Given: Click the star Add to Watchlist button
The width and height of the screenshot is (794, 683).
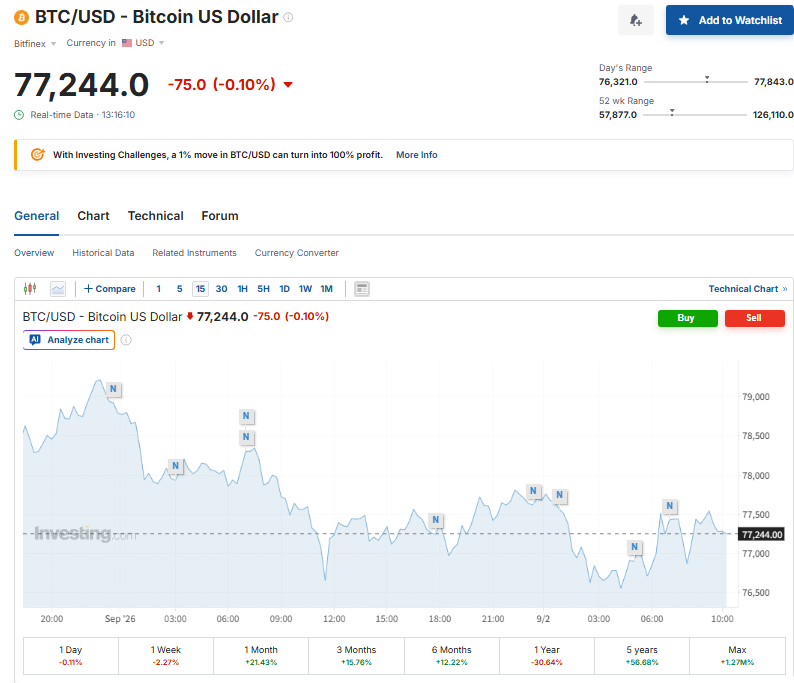Looking at the screenshot, I should 730,20.
